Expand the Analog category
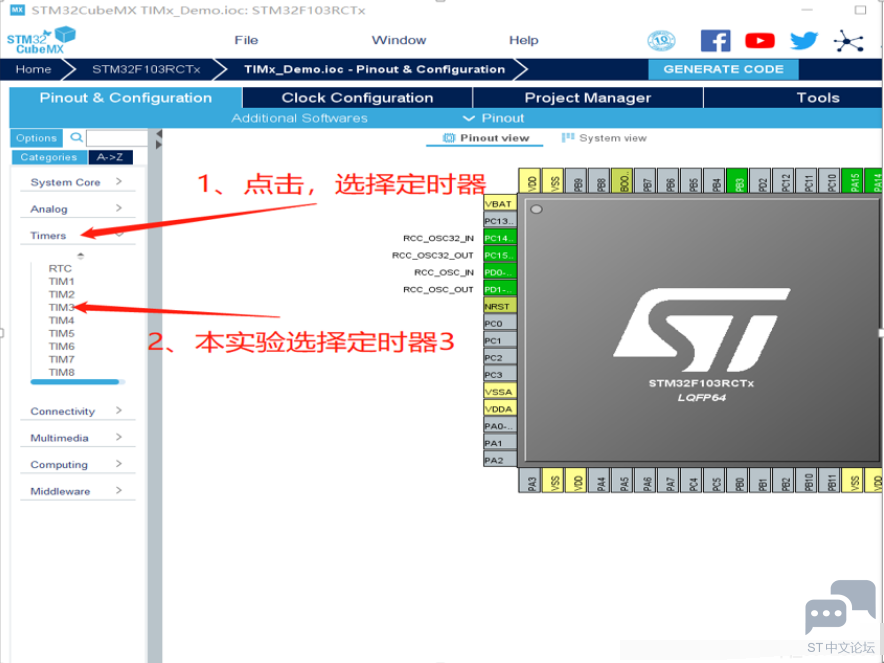Image resolution: width=884 pixels, height=663 pixels. (77, 209)
